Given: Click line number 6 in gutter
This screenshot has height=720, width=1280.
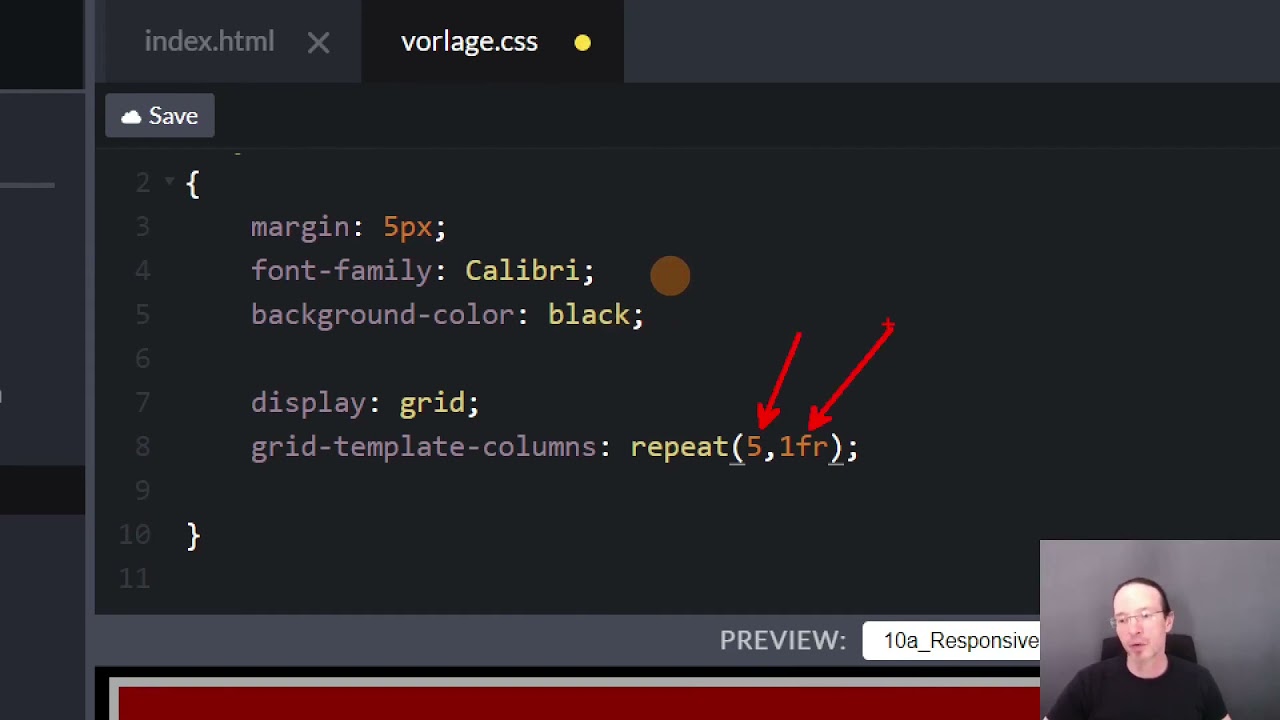Looking at the screenshot, I should pyautogui.click(x=142, y=358).
